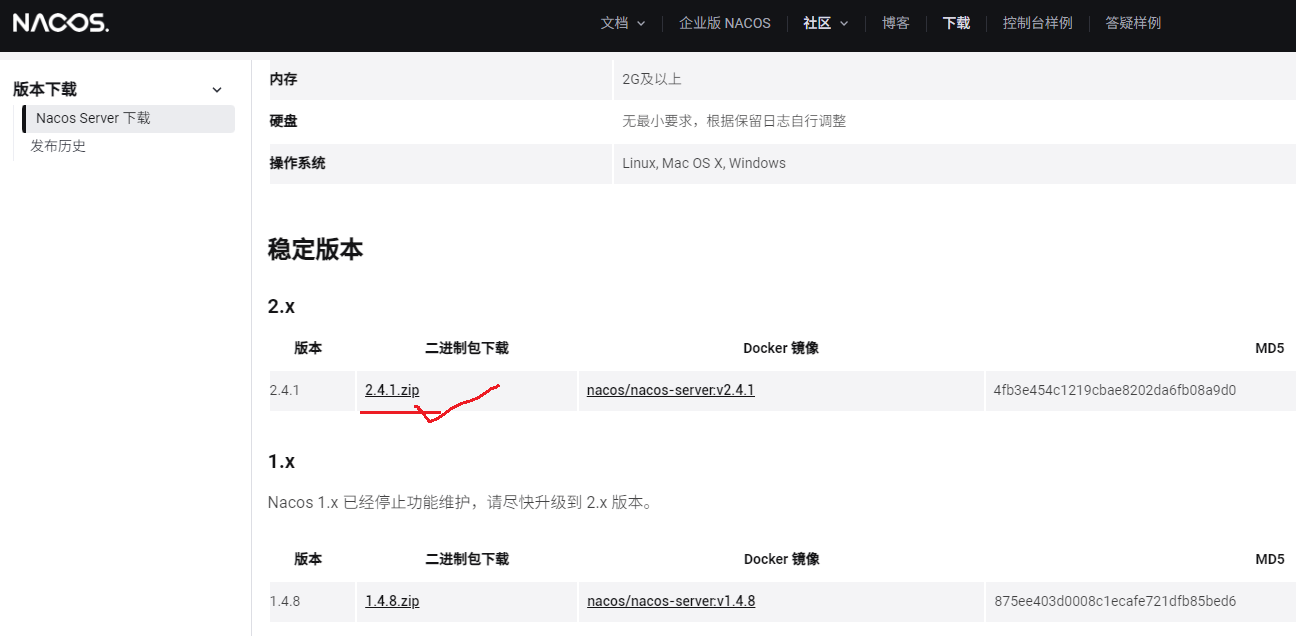Viewport: 1304px width, 636px height.
Task: Click MD5 value 4fb3e454c1219cbae8202da6fb08a9d0
Action: click(1115, 390)
